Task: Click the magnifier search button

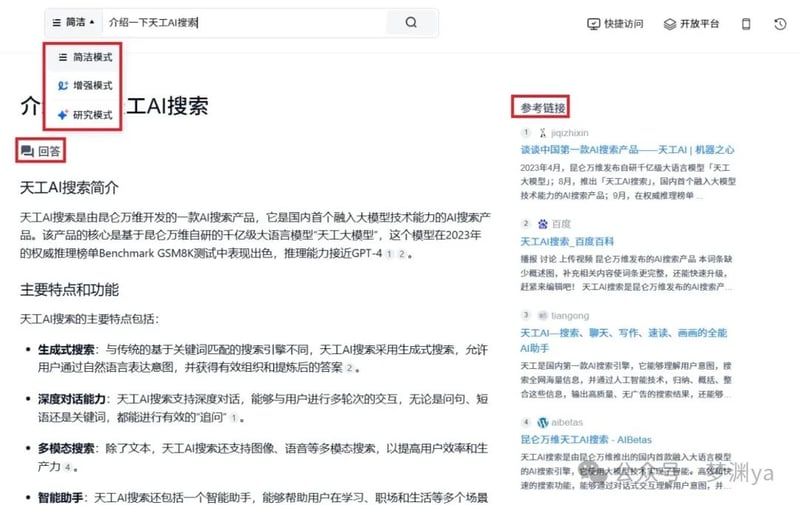Action: (x=411, y=22)
